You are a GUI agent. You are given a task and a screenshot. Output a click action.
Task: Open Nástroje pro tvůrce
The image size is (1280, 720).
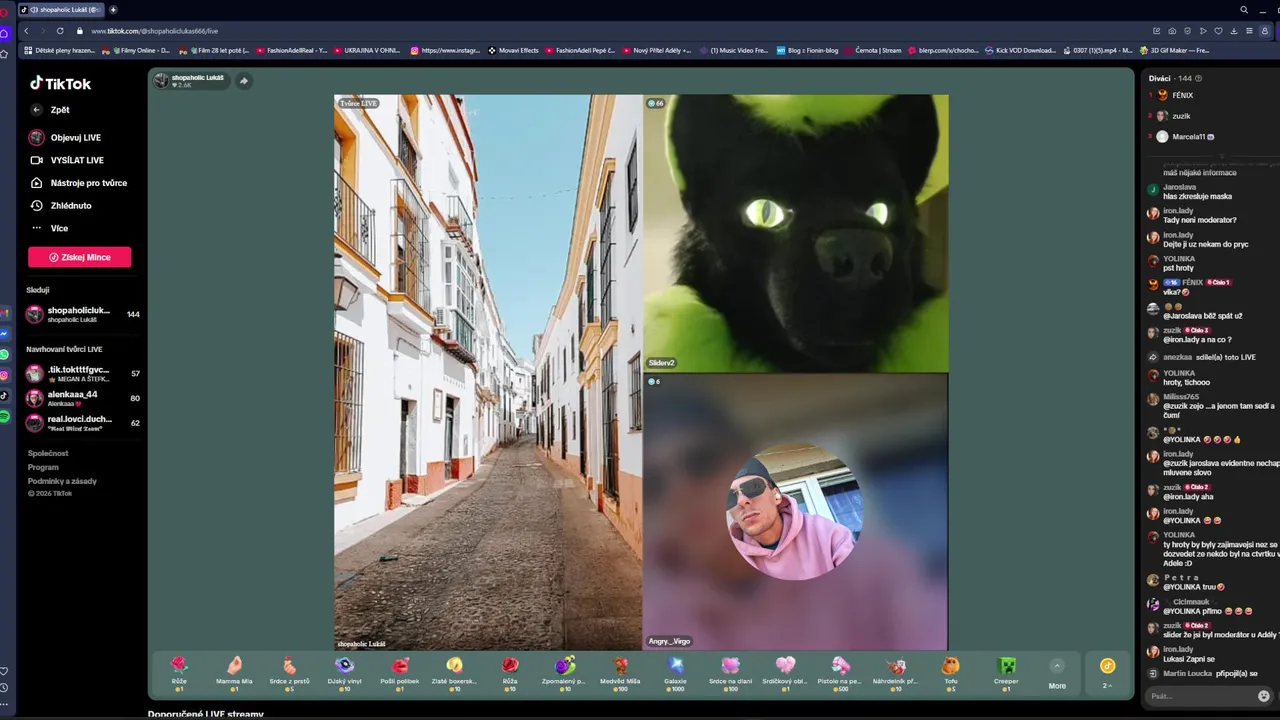coord(78,183)
